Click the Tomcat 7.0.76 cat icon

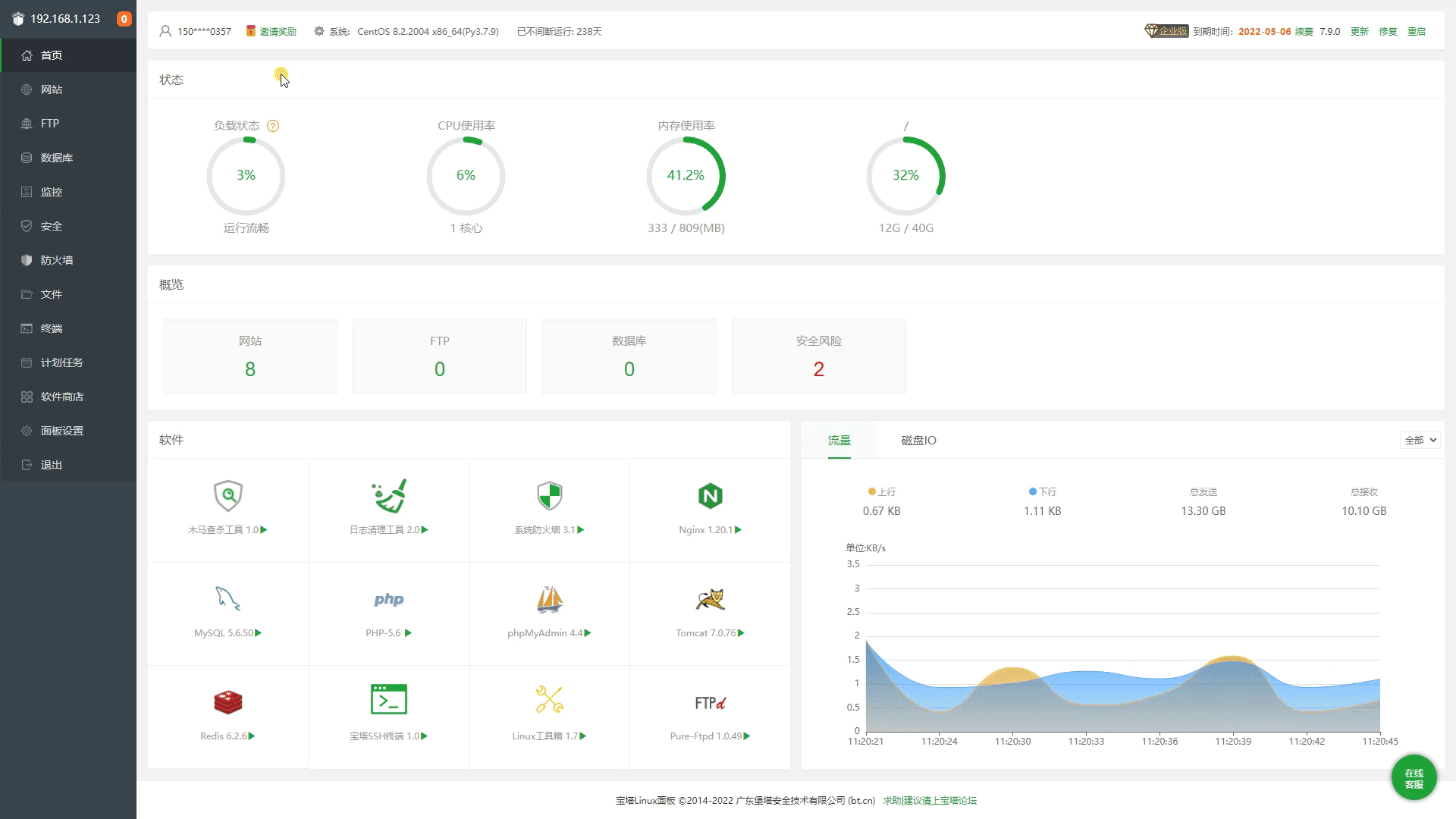[710, 599]
